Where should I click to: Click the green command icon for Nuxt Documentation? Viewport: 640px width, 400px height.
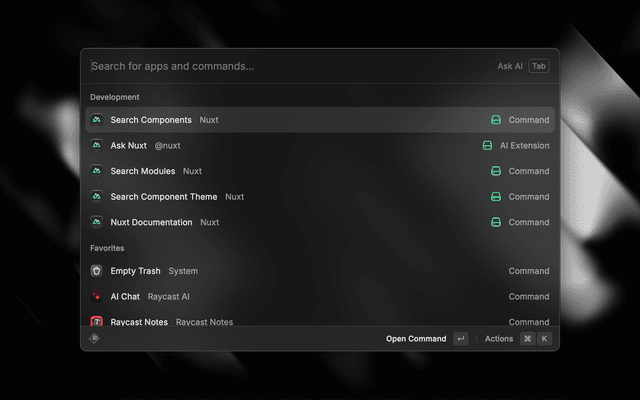coord(495,222)
